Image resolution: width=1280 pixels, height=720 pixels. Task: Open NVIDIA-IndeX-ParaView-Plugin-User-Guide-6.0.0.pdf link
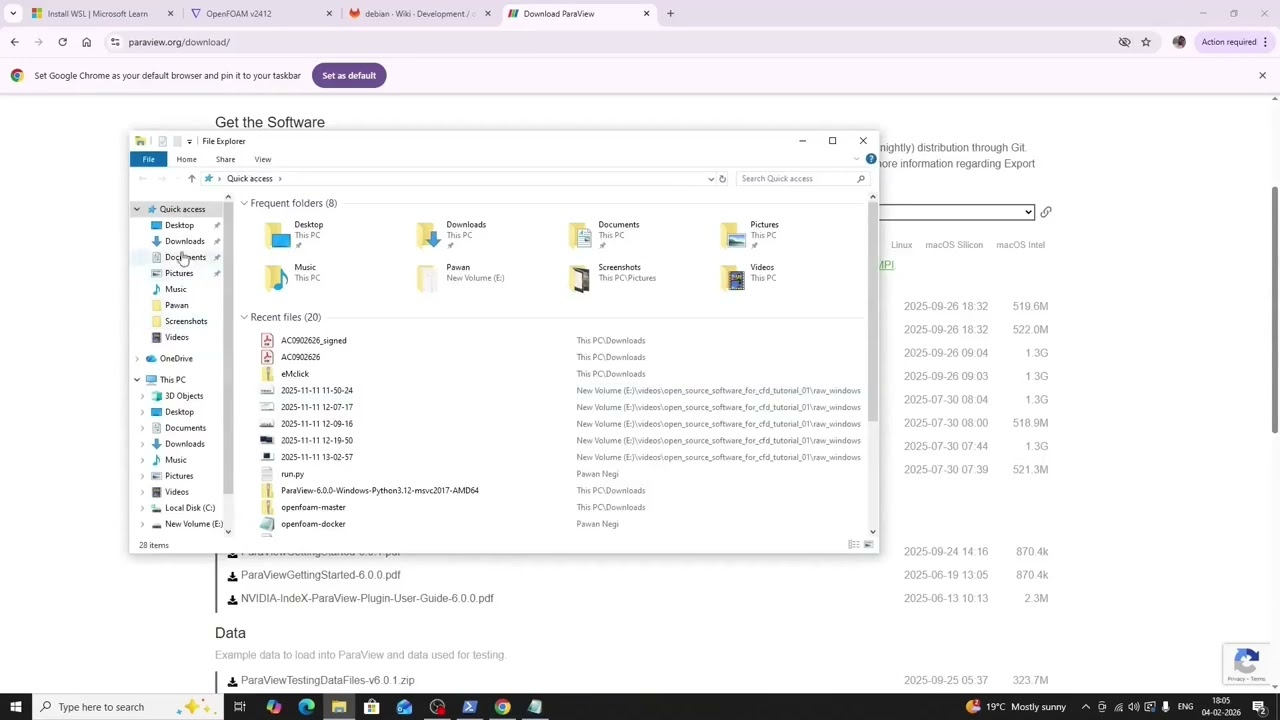367,598
